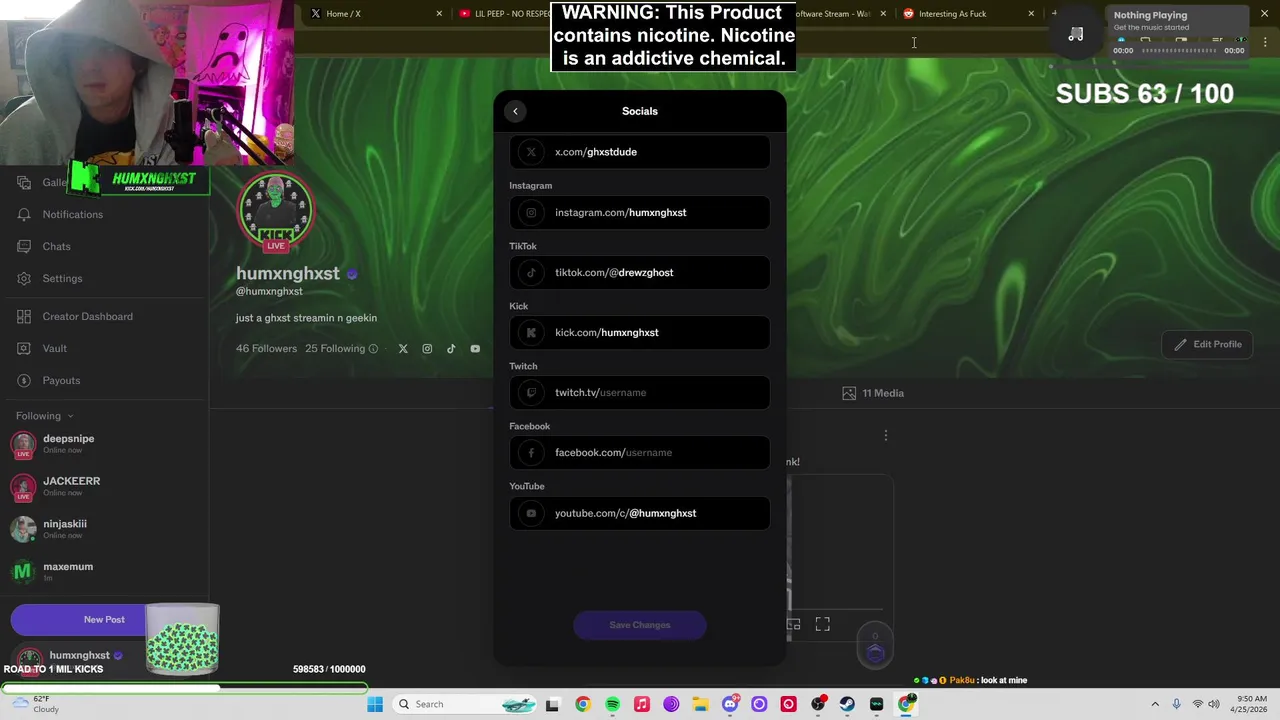1280x720 pixels.
Task: Open Discord from the taskbar
Action: 730,704
